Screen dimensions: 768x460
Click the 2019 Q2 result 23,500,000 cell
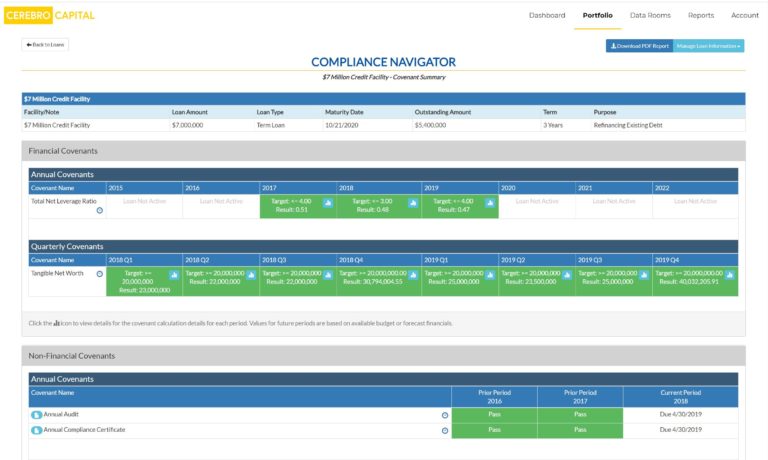[537, 281]
